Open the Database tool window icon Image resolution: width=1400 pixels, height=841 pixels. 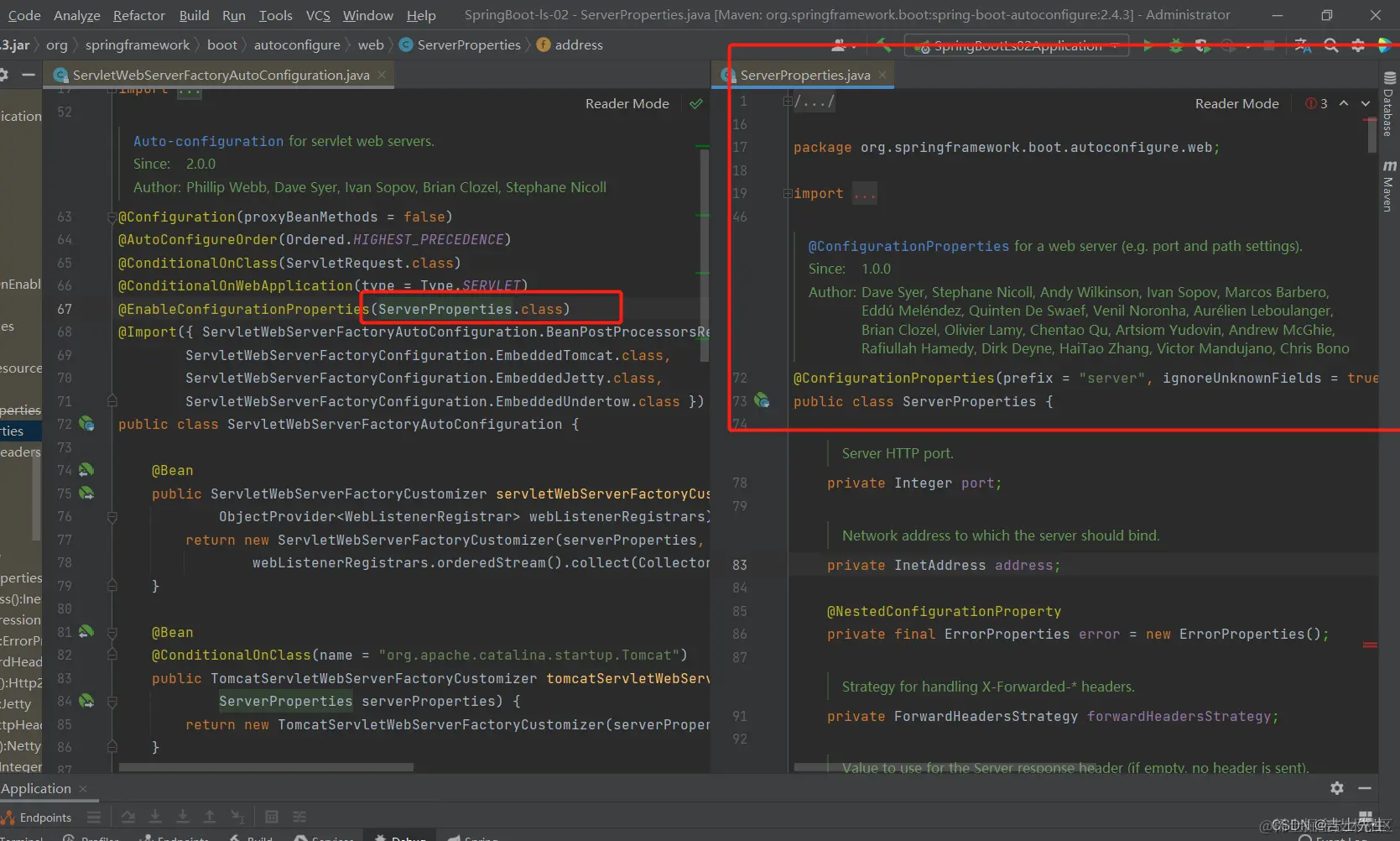pyautogui.click(x=1389, y=104)
